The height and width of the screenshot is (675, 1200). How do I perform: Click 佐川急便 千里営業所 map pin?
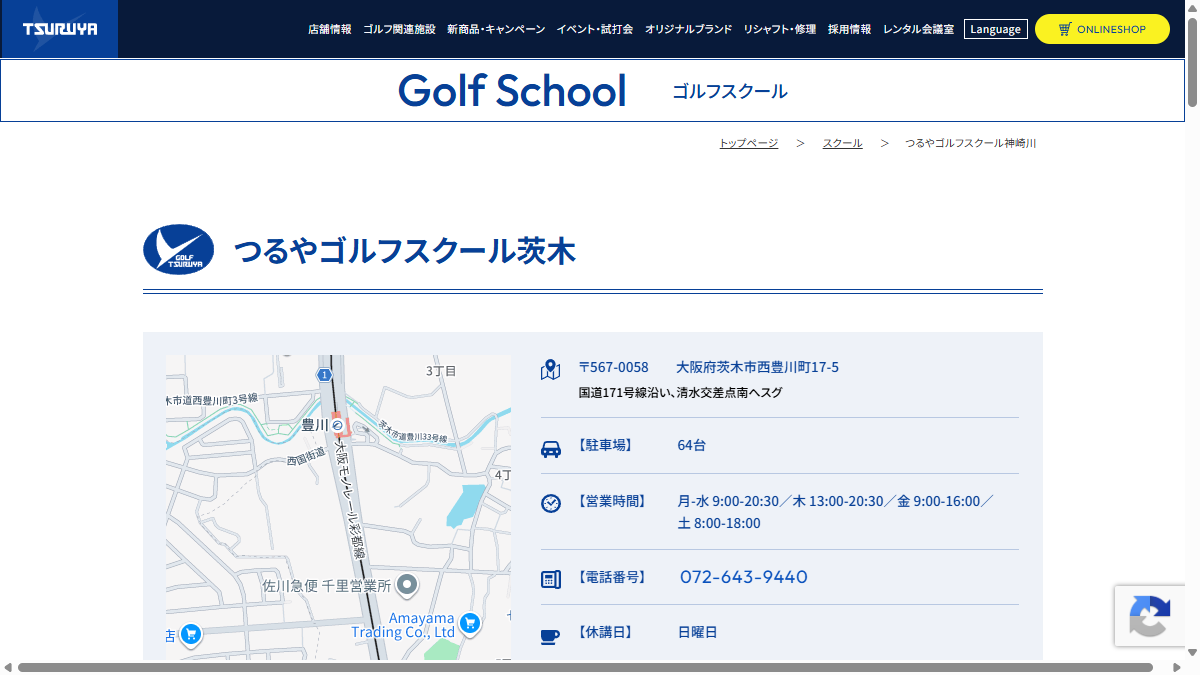[x=408, y=584]
